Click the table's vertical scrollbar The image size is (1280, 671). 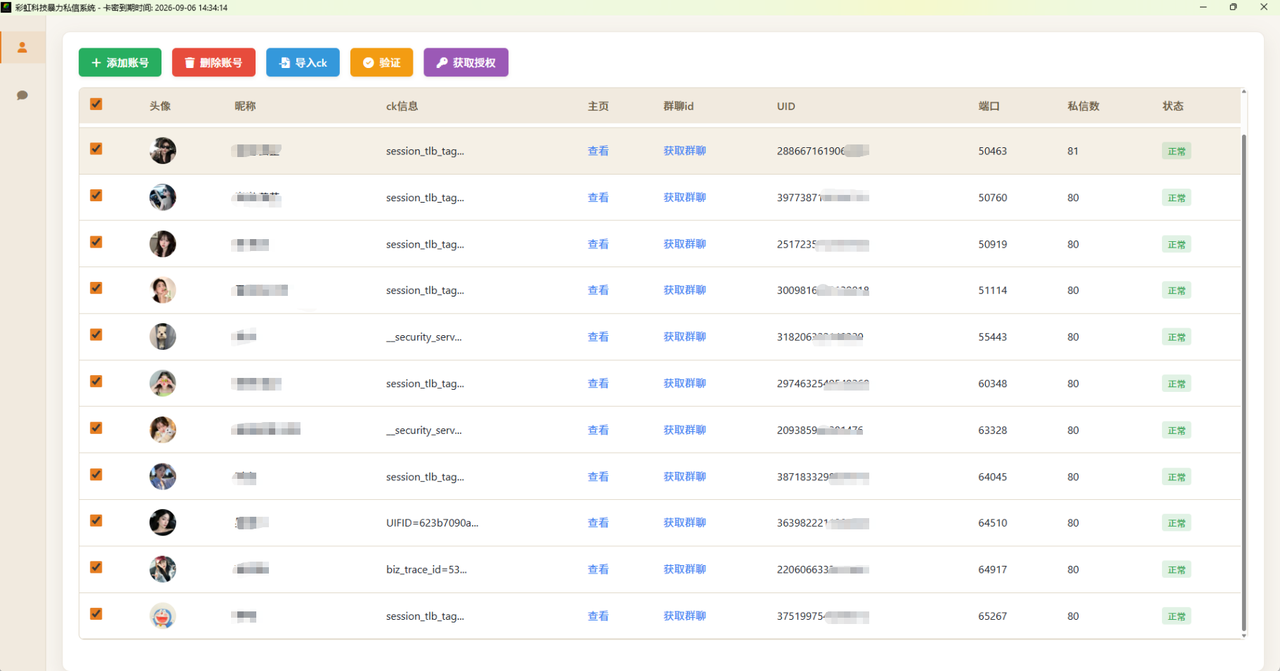[1244, 380]
